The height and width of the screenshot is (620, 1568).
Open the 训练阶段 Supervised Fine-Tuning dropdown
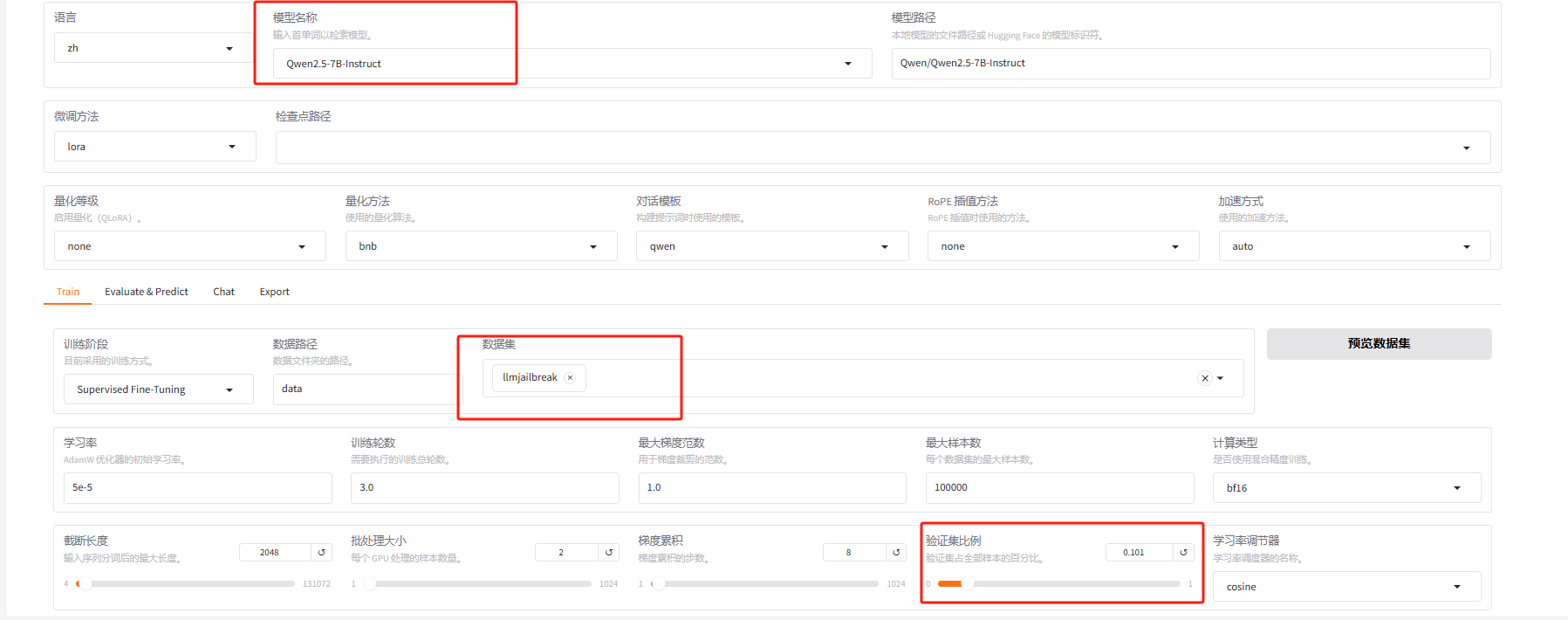point(158,389)
